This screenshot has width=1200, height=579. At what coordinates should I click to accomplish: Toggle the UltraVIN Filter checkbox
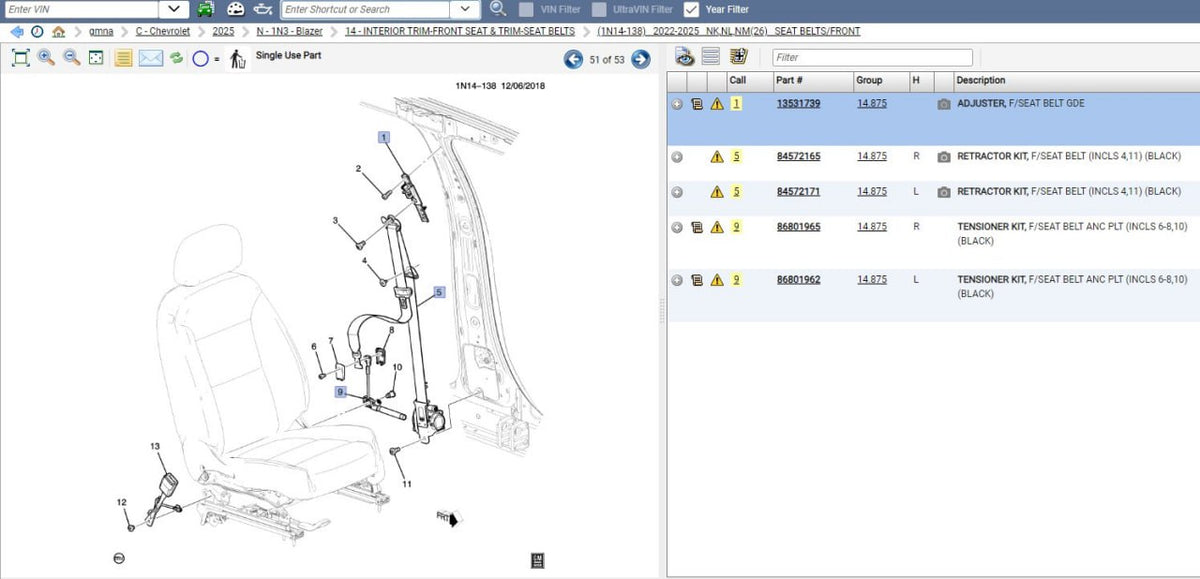599,9
